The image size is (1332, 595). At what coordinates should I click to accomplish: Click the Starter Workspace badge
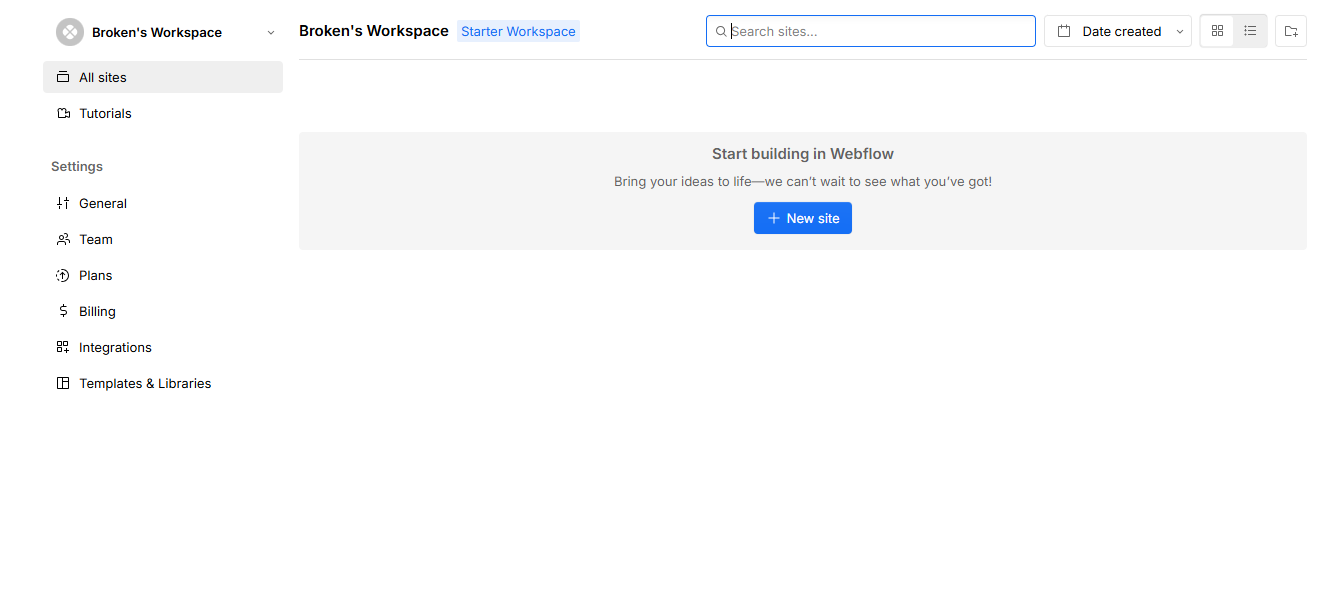[x=518, y=31]
